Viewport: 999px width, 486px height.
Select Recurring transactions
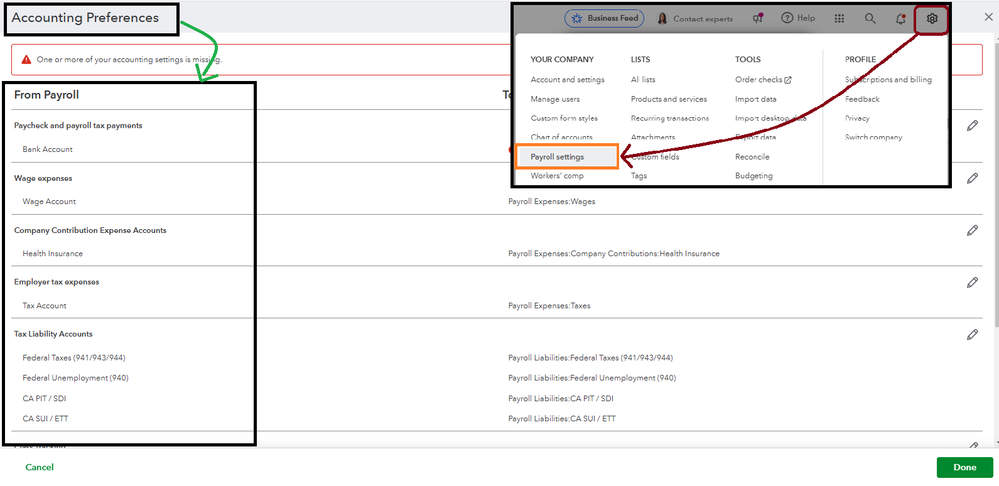670,118
